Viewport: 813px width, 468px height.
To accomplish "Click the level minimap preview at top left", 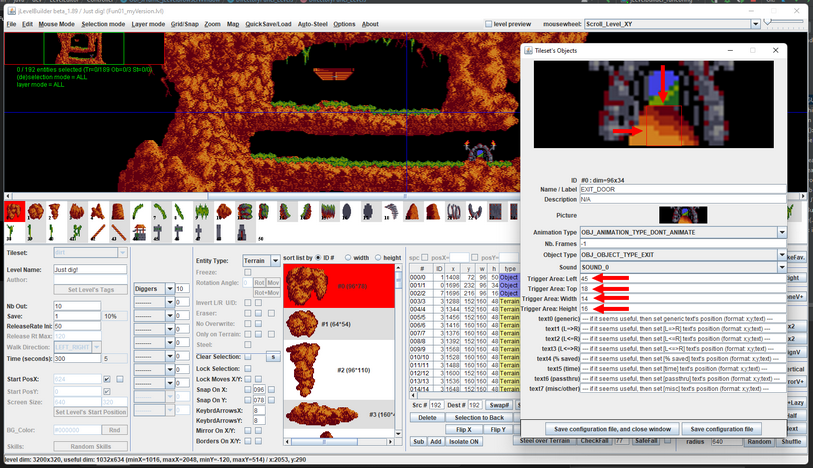I will (84, 48).
